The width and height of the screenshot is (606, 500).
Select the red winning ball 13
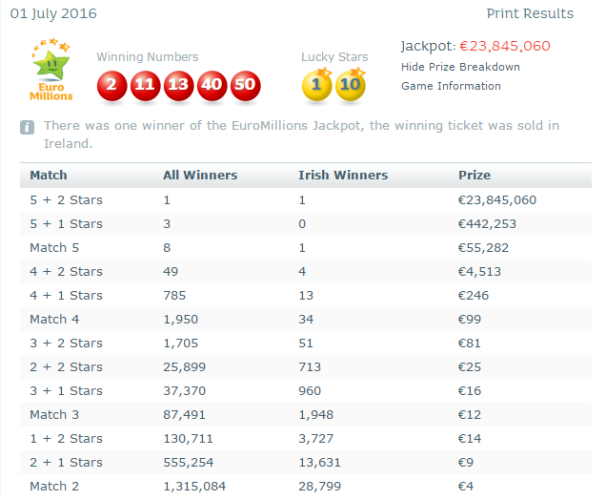178,85
